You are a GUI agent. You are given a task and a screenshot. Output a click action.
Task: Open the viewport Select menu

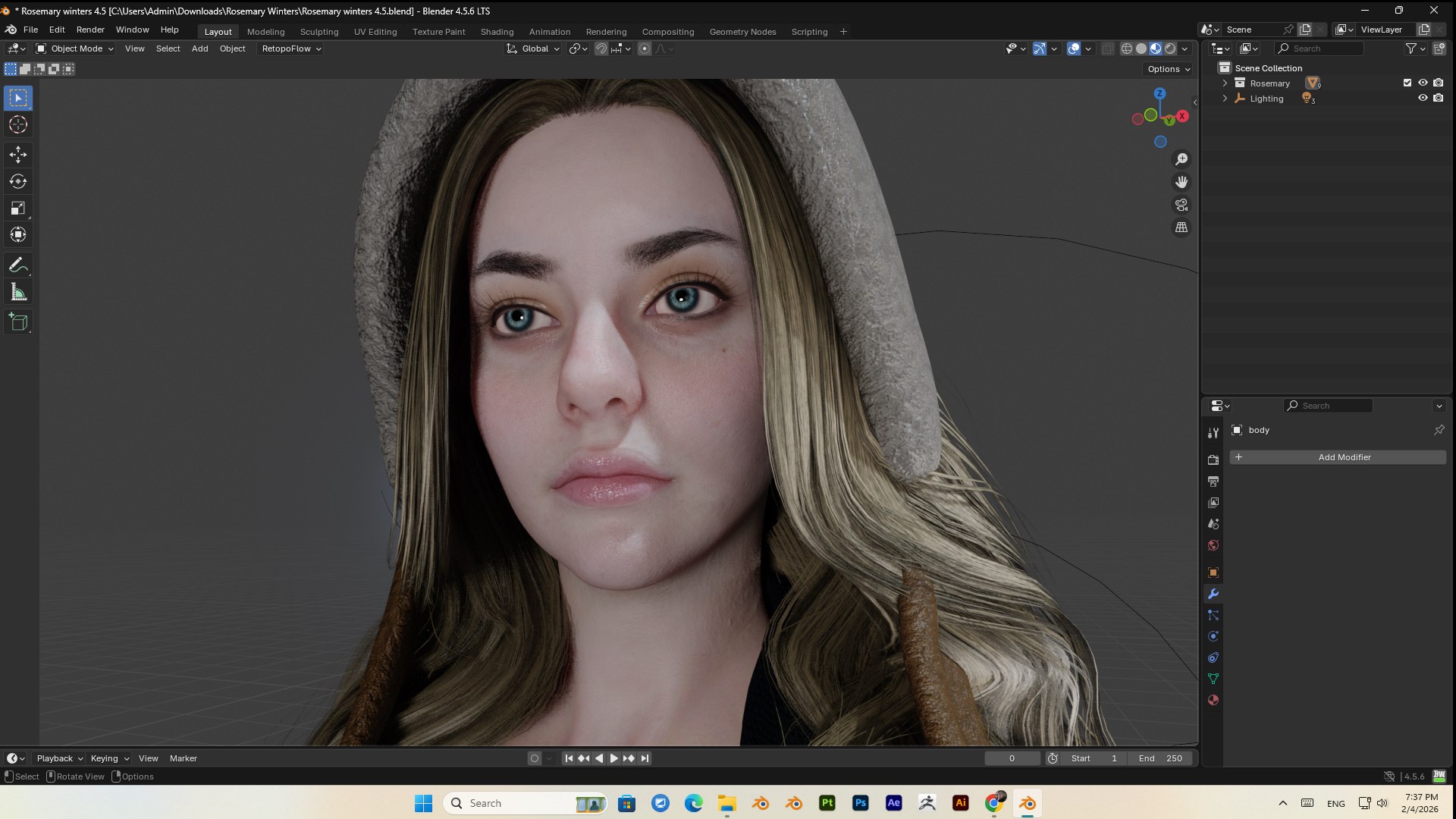click(x=168, y=49)
